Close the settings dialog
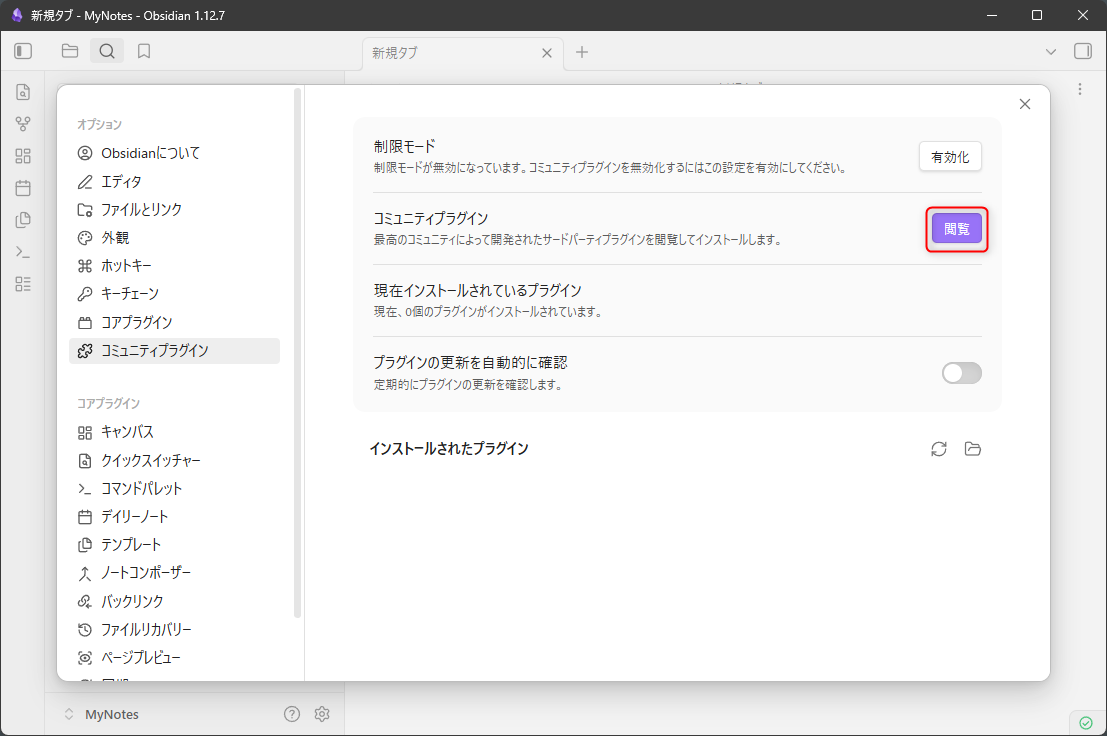This screenshot has height=736, width=1107. [1025, 104]
